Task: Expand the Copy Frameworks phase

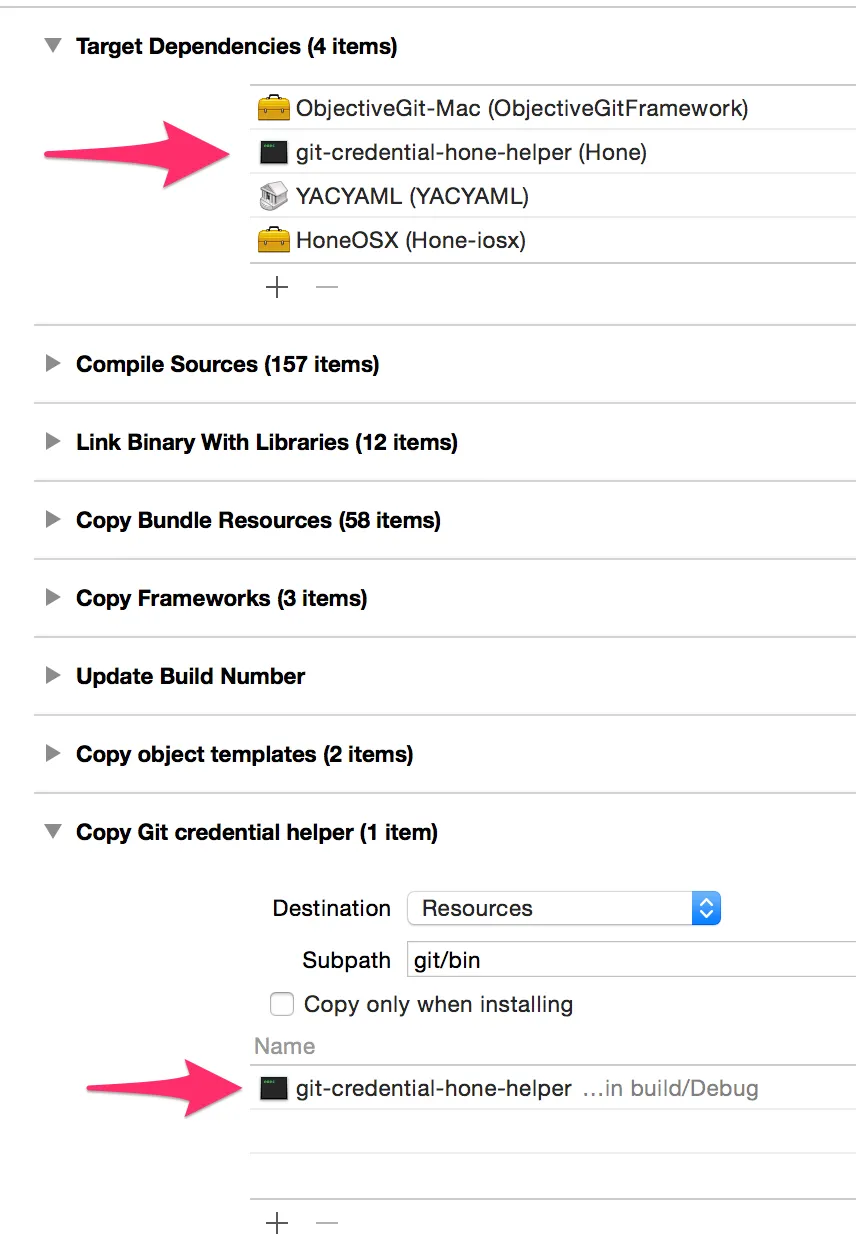Action: pyautogui.click(x=53, y=598)
